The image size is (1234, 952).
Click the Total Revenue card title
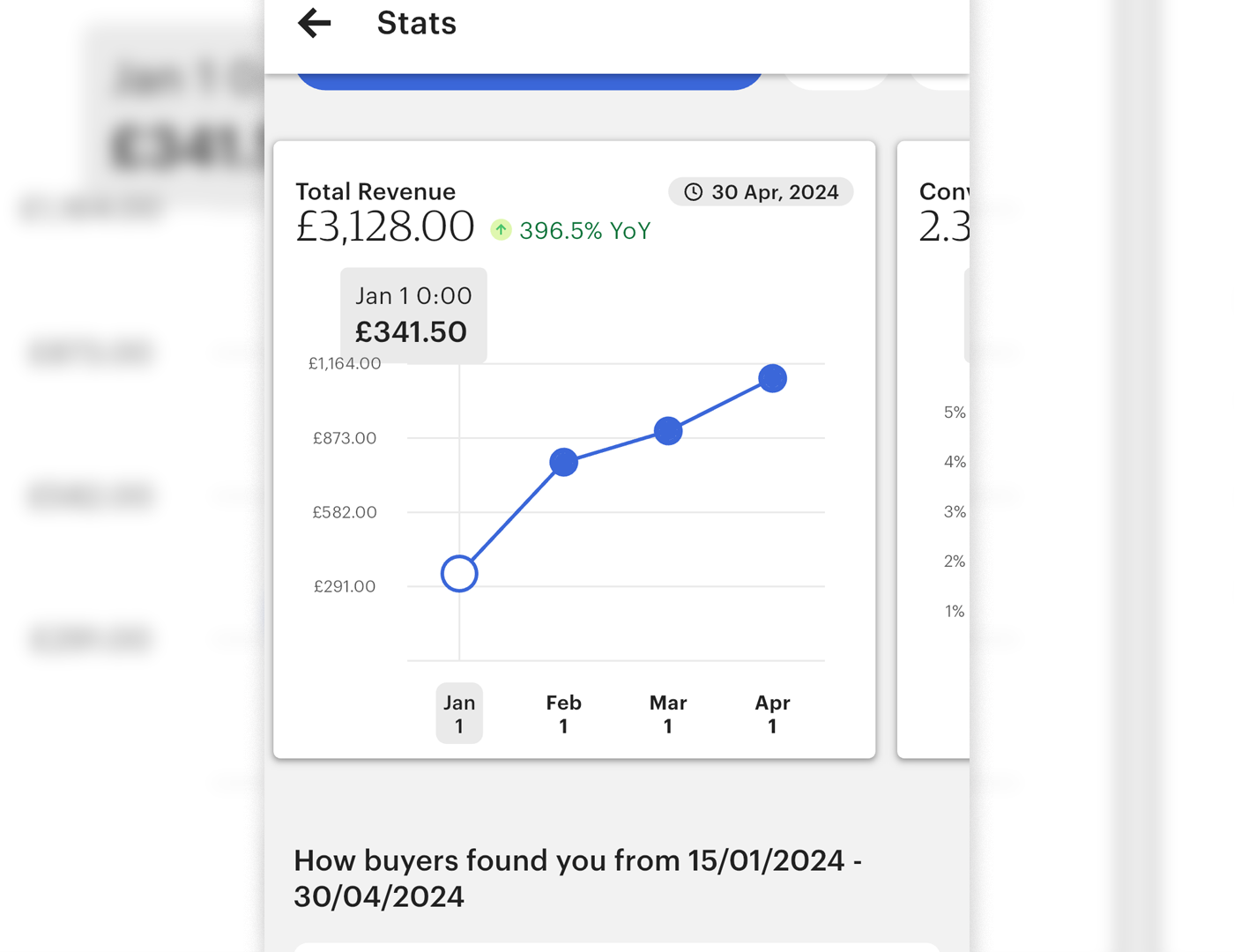point(375,191)
